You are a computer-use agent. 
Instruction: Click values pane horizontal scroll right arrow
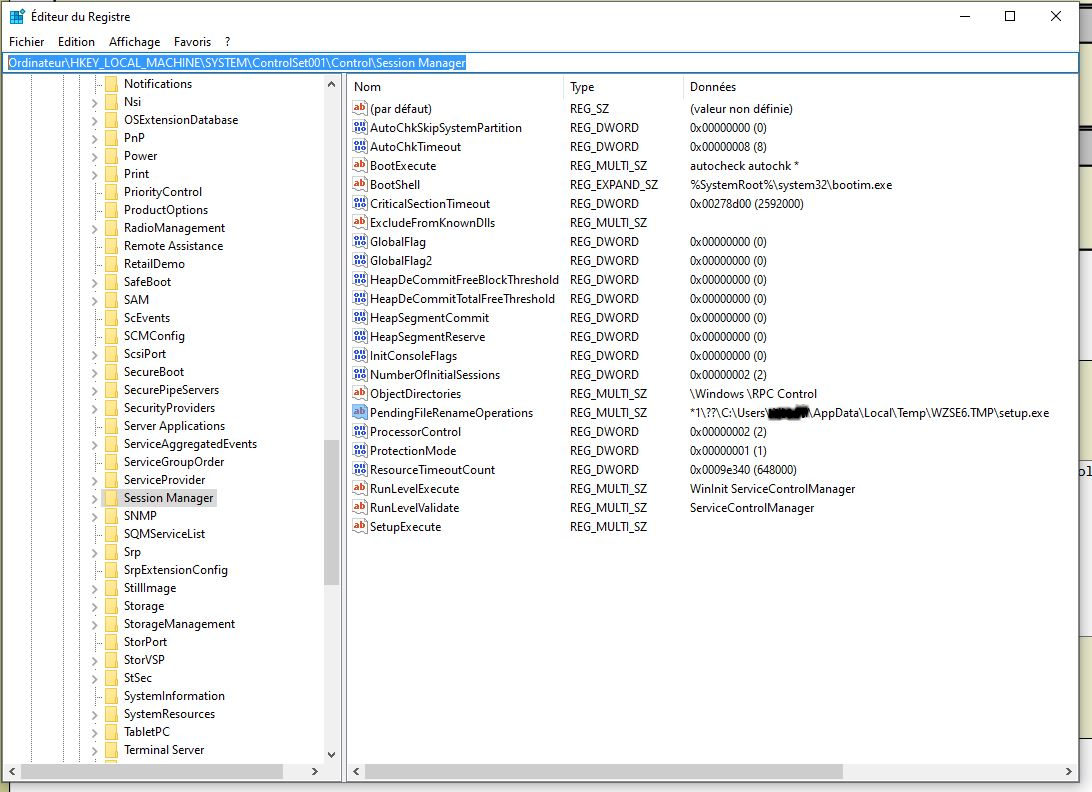tap(1068, 771)
